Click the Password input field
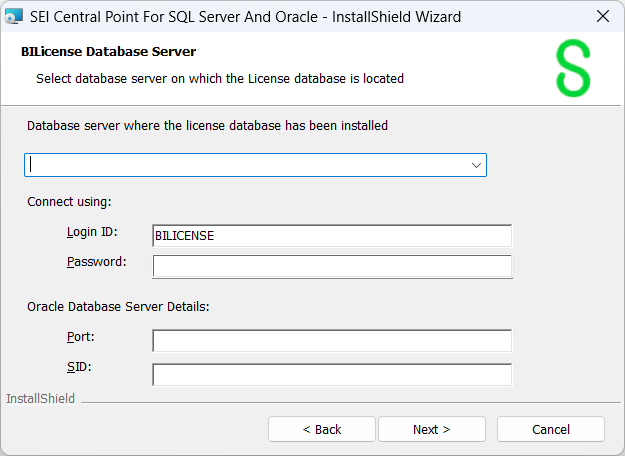 tap(331, 266)
